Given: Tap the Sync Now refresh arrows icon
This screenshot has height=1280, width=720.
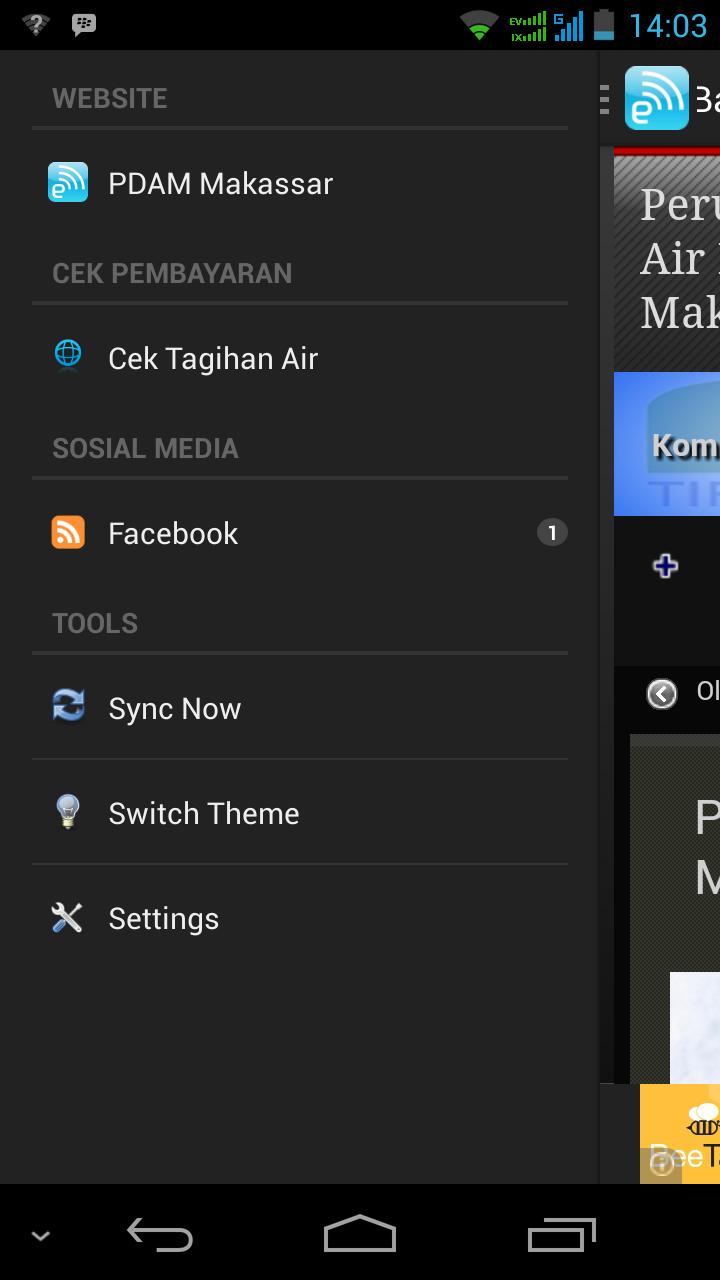Looking at the screenshot, I should pos(68,706).
